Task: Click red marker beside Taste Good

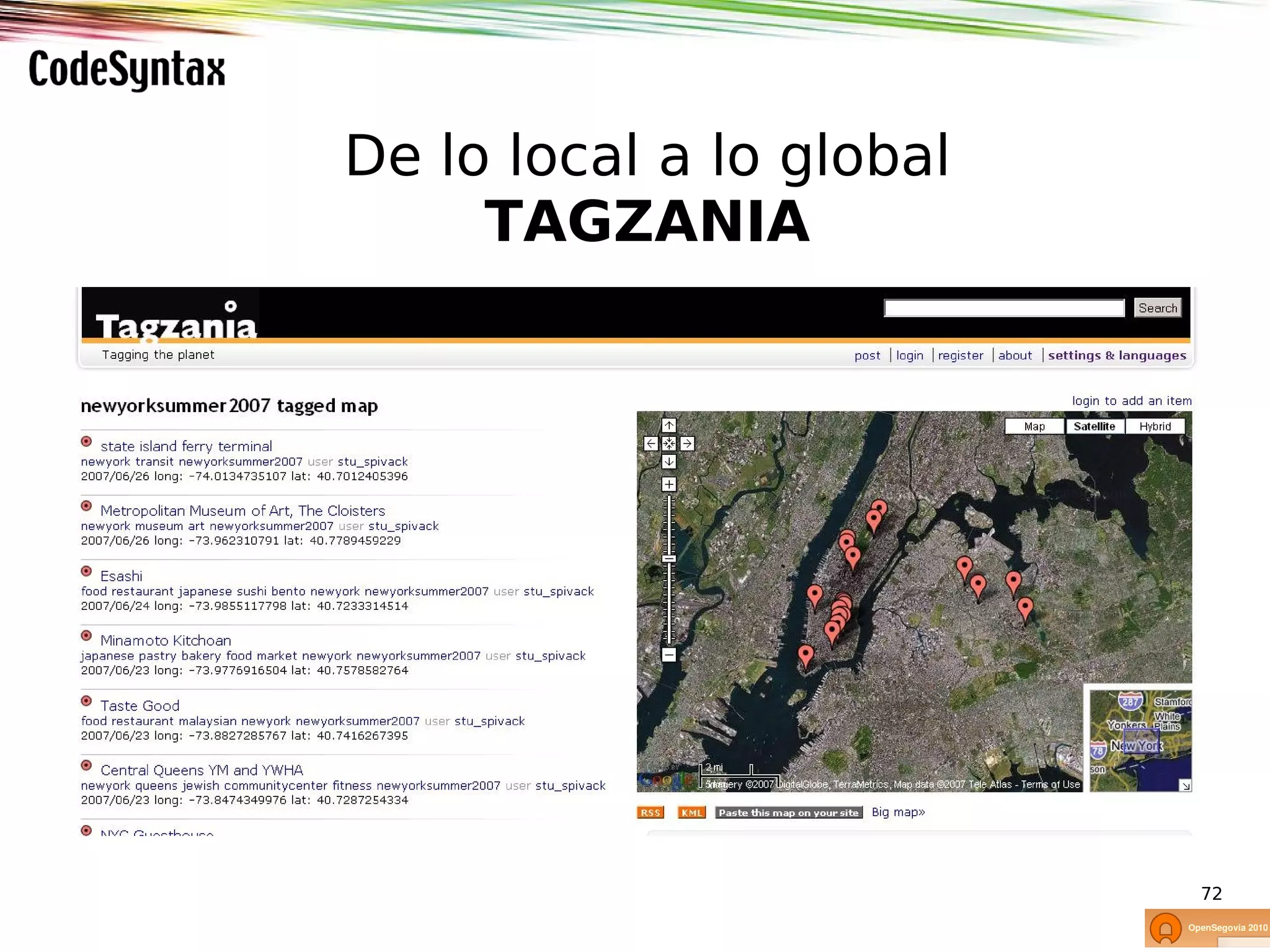Action: pos(87,701)
